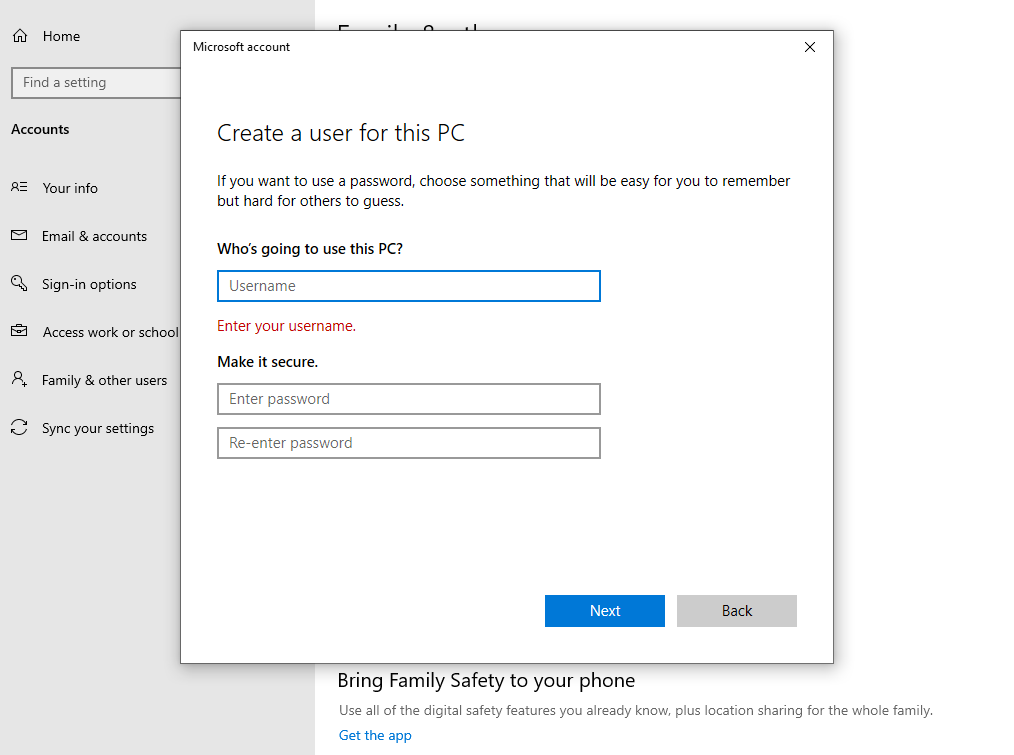
Task: Click the Your info person-card icon
Action: [19, 187]
